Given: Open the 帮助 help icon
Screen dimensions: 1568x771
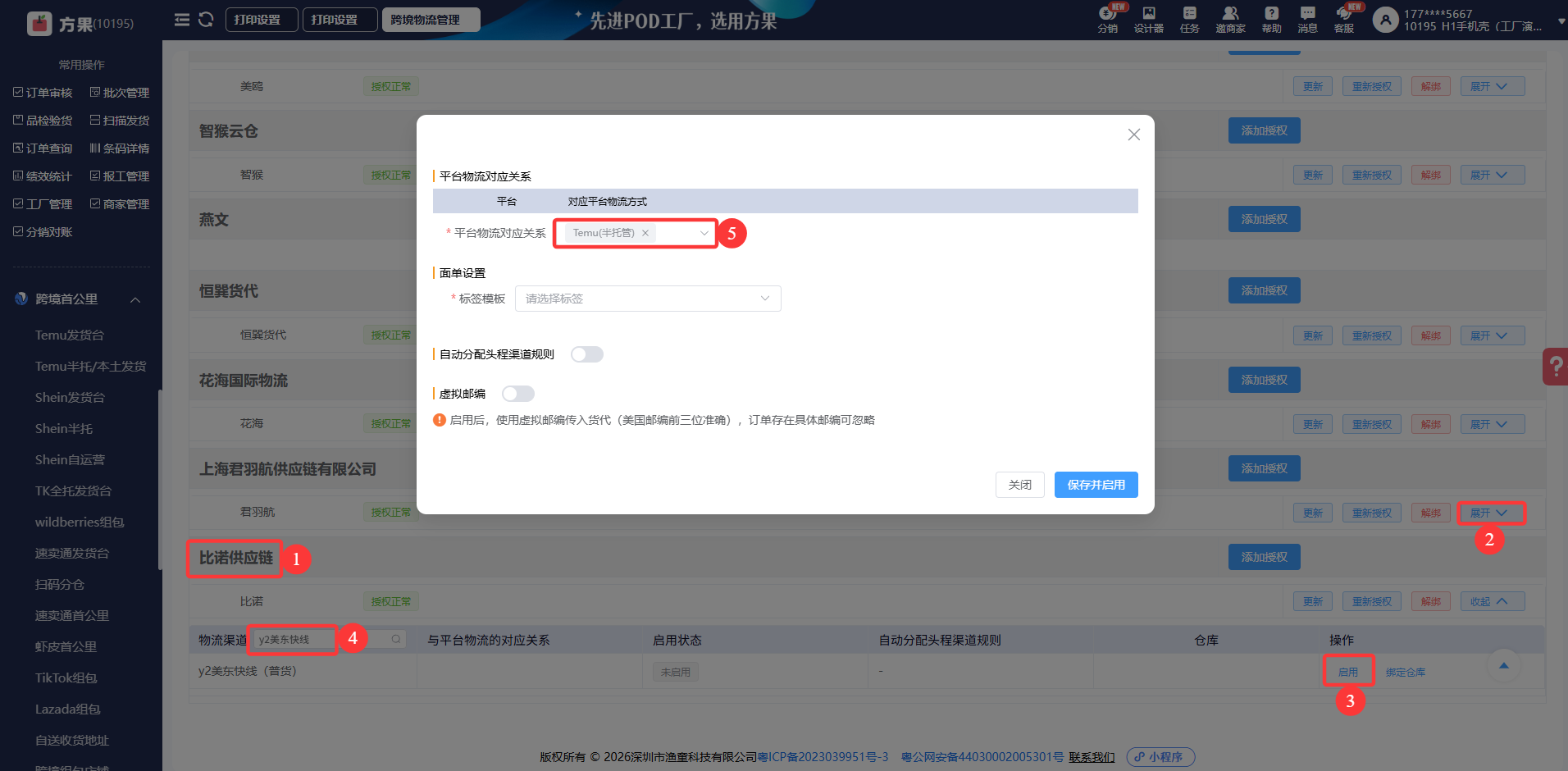Looking at the screenshot, I should tap(1272, 20).
